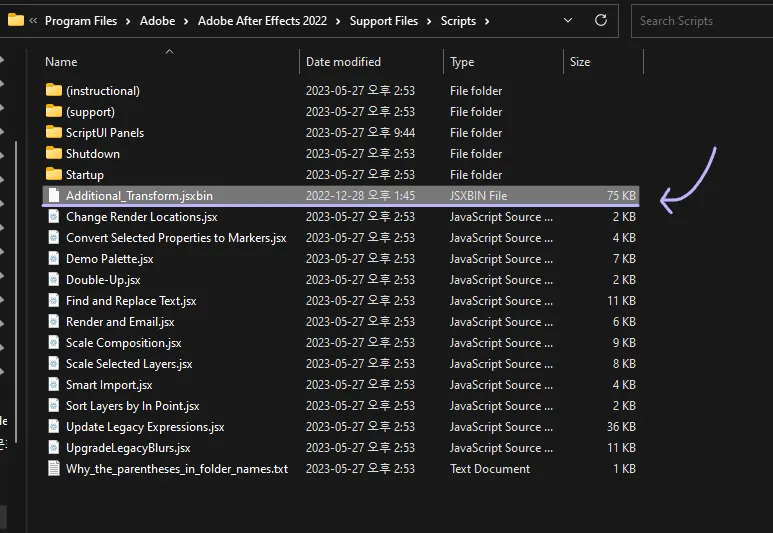
Task: Go to Program Files in breadcrumb
Action: tap(81, 21)
